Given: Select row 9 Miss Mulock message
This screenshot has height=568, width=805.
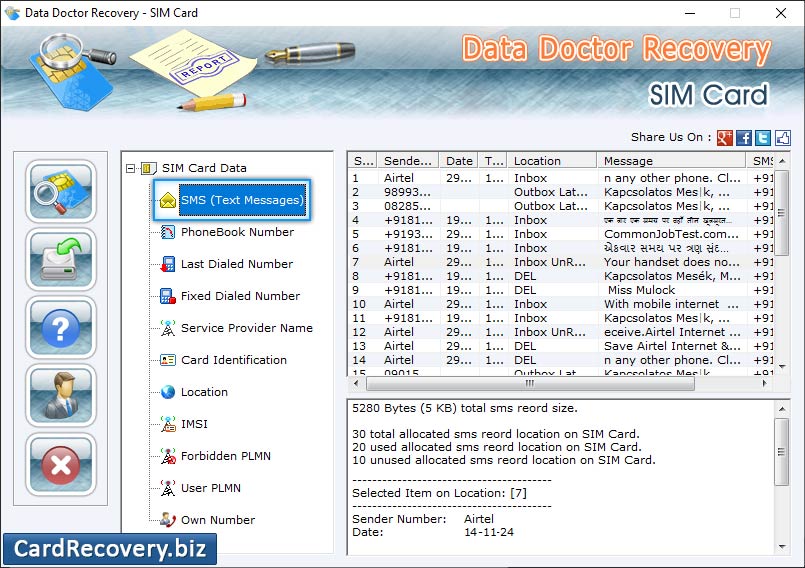Looking at the screenshot, I should [561, 290].
